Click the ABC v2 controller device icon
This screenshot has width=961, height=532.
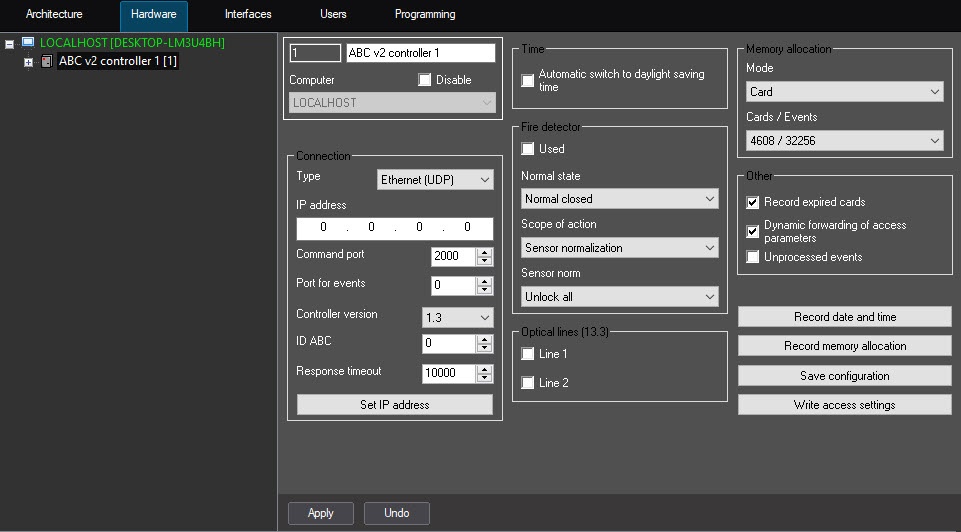[x=46, y=62]
